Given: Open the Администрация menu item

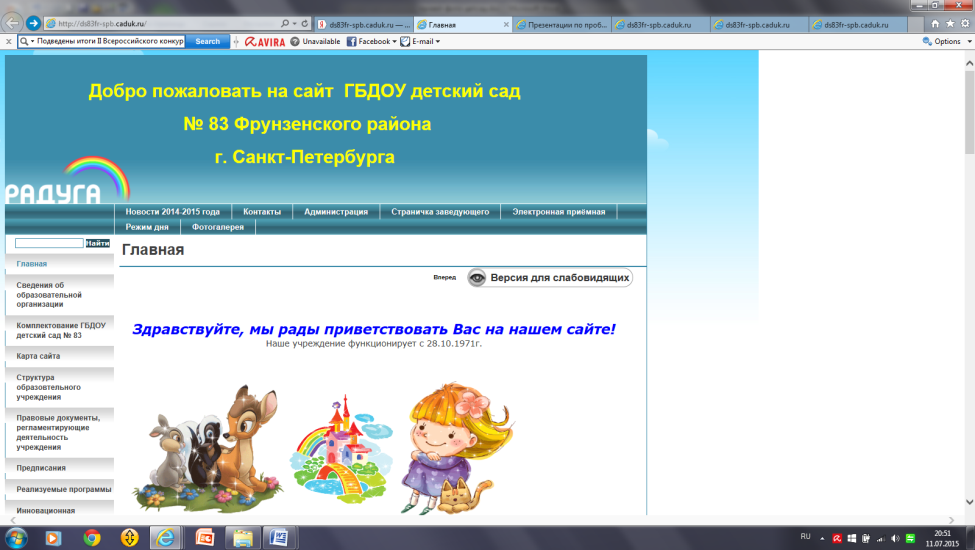Looking at the screenshot, I should point(336,212).
